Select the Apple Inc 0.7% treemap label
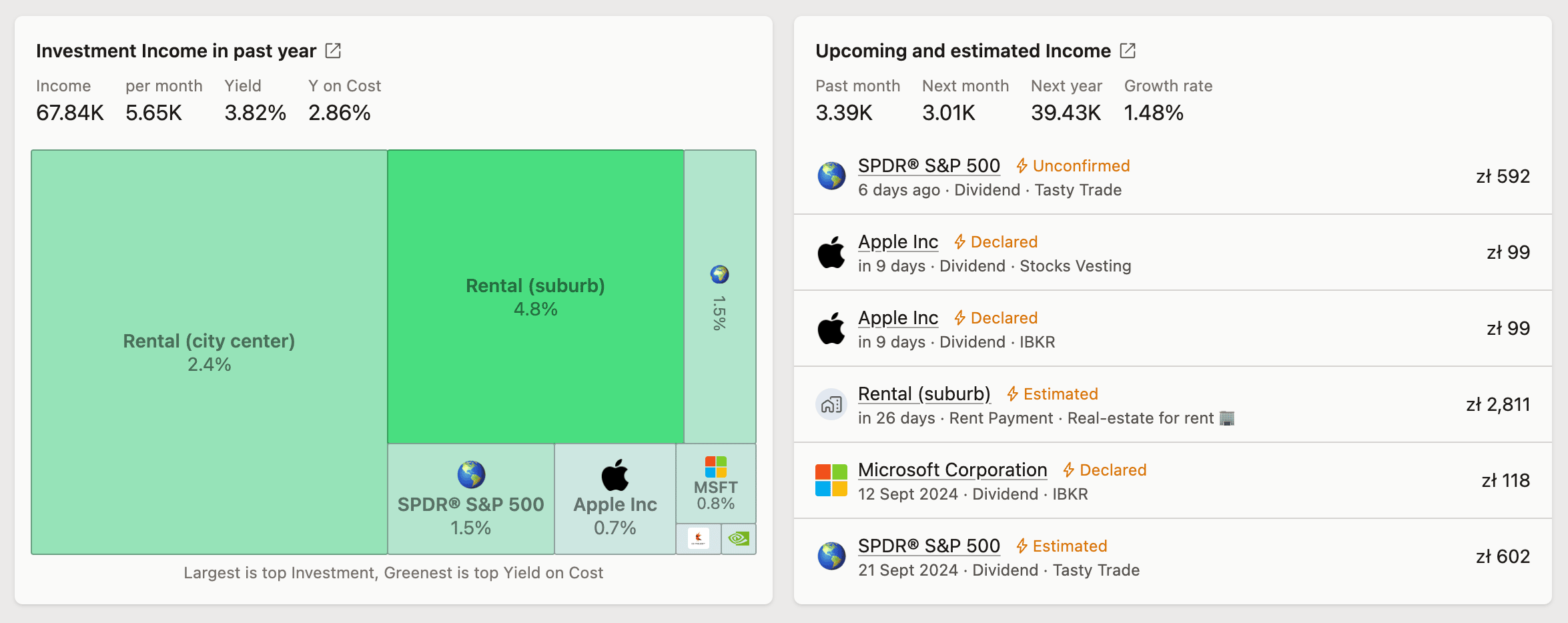The image size is (1568, 623). (x=615, y=516)
